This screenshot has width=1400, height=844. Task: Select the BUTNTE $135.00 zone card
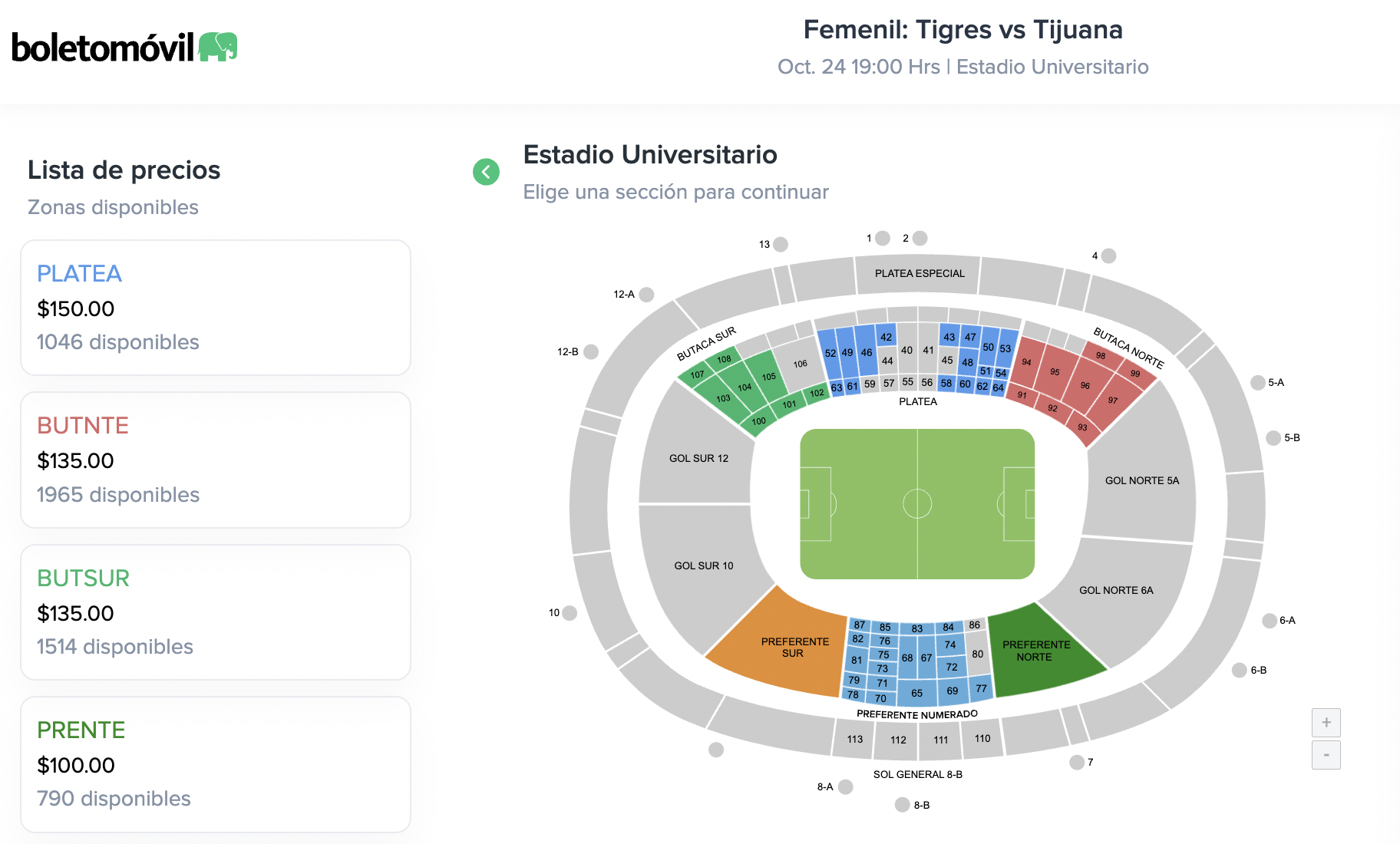[x=216, y=460]
